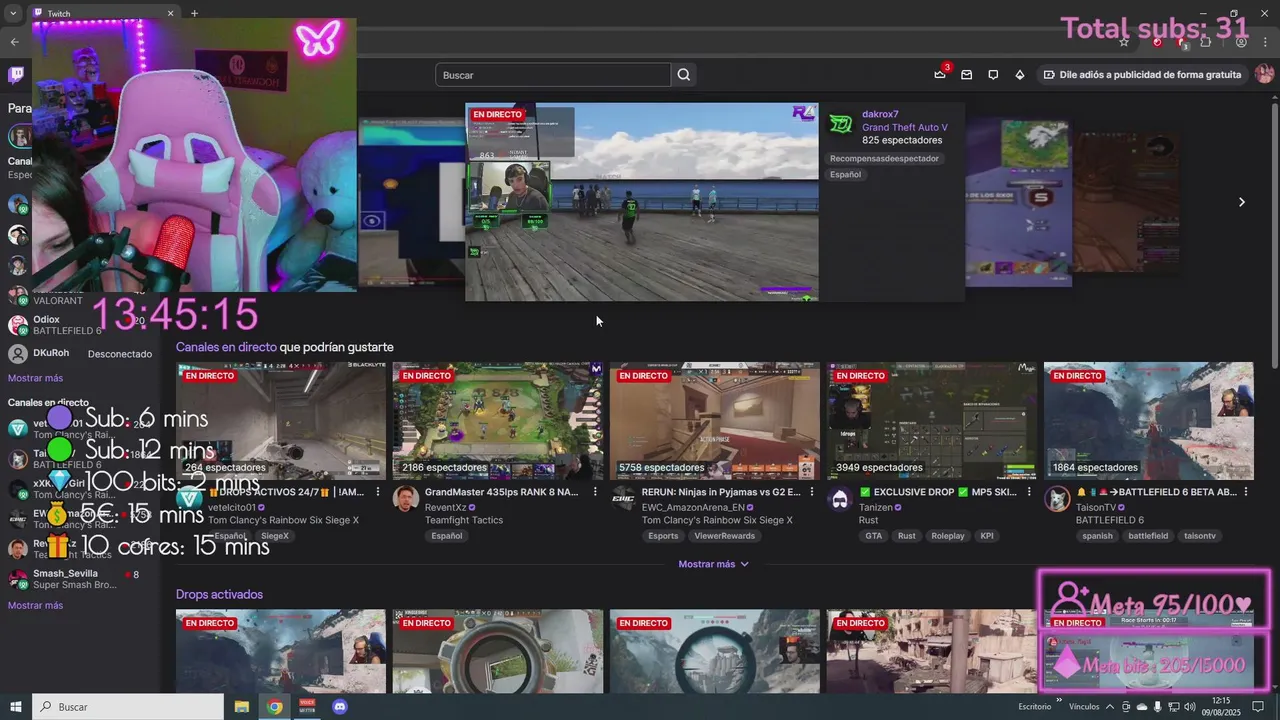Open options menu for GrandMaster 435lps stream
This screenshot has width=1280, height=720.
point(595,492)
